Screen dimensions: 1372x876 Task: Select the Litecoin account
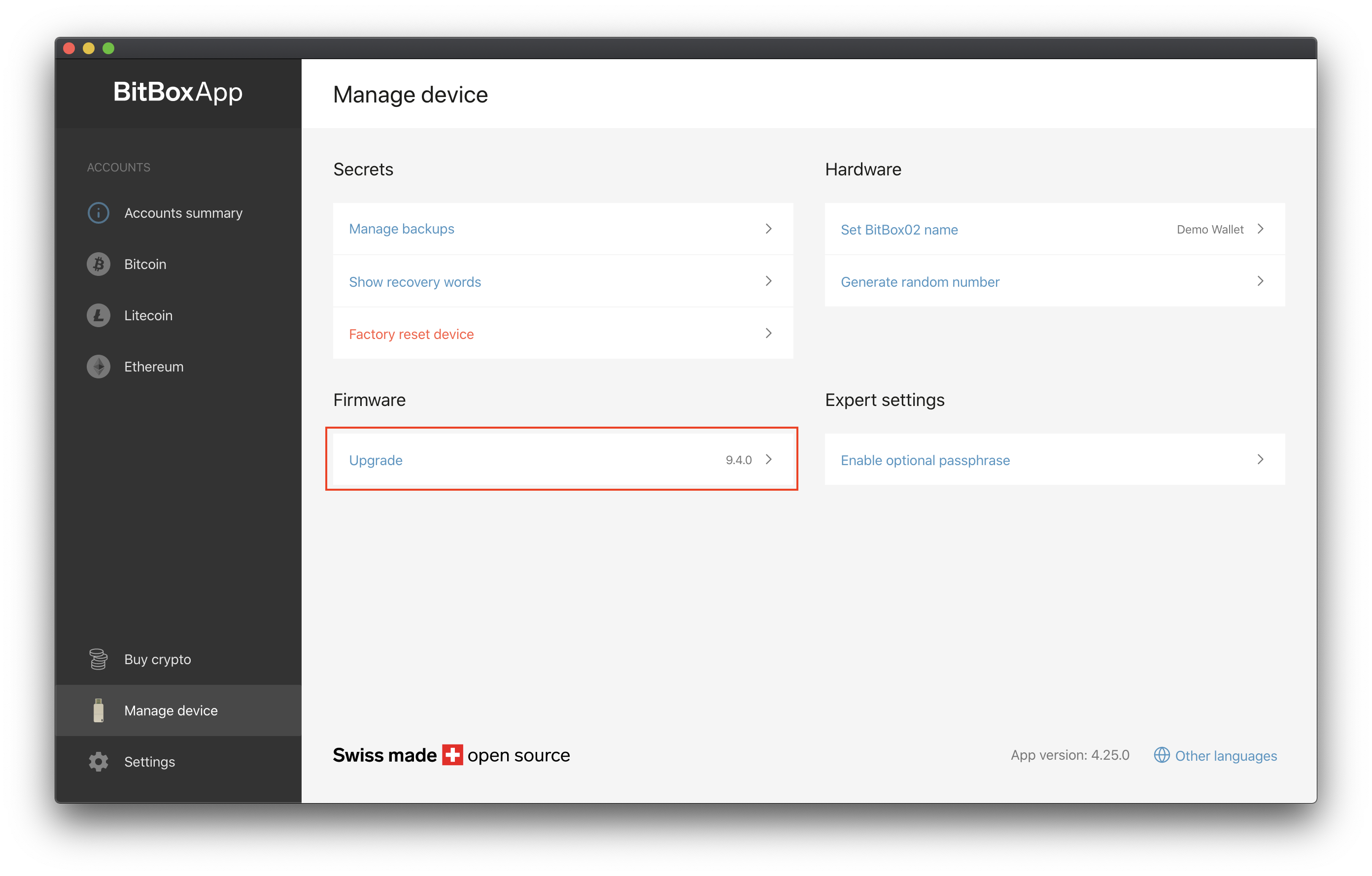(x=178, y=315)
